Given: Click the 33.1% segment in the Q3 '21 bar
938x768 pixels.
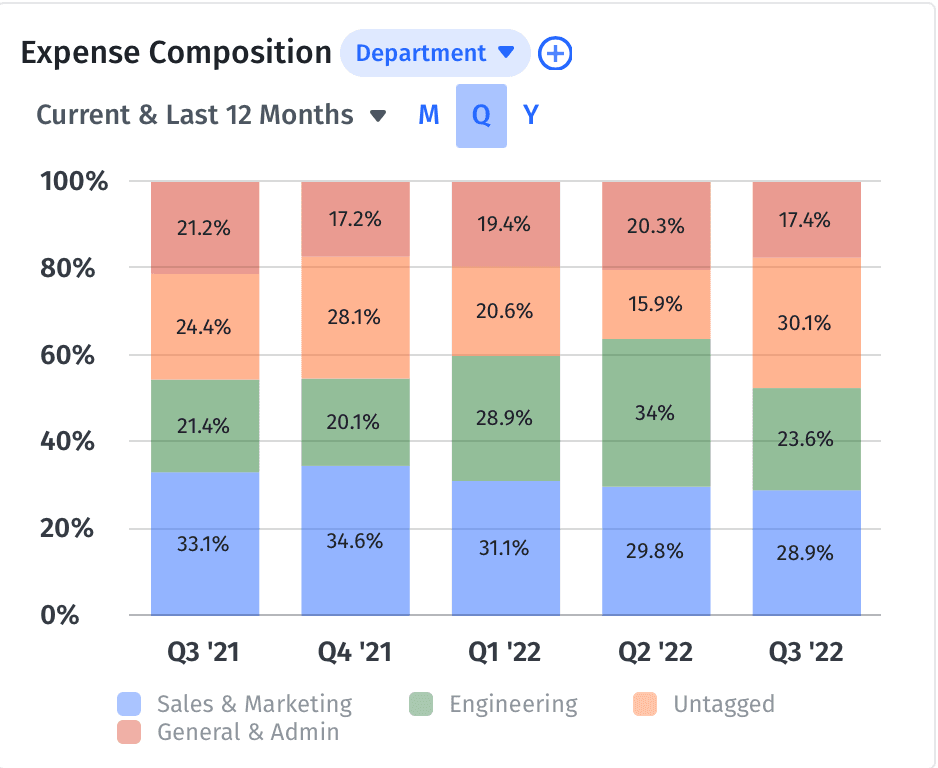Looking at the screenshot, I should (x=204, y=542).
